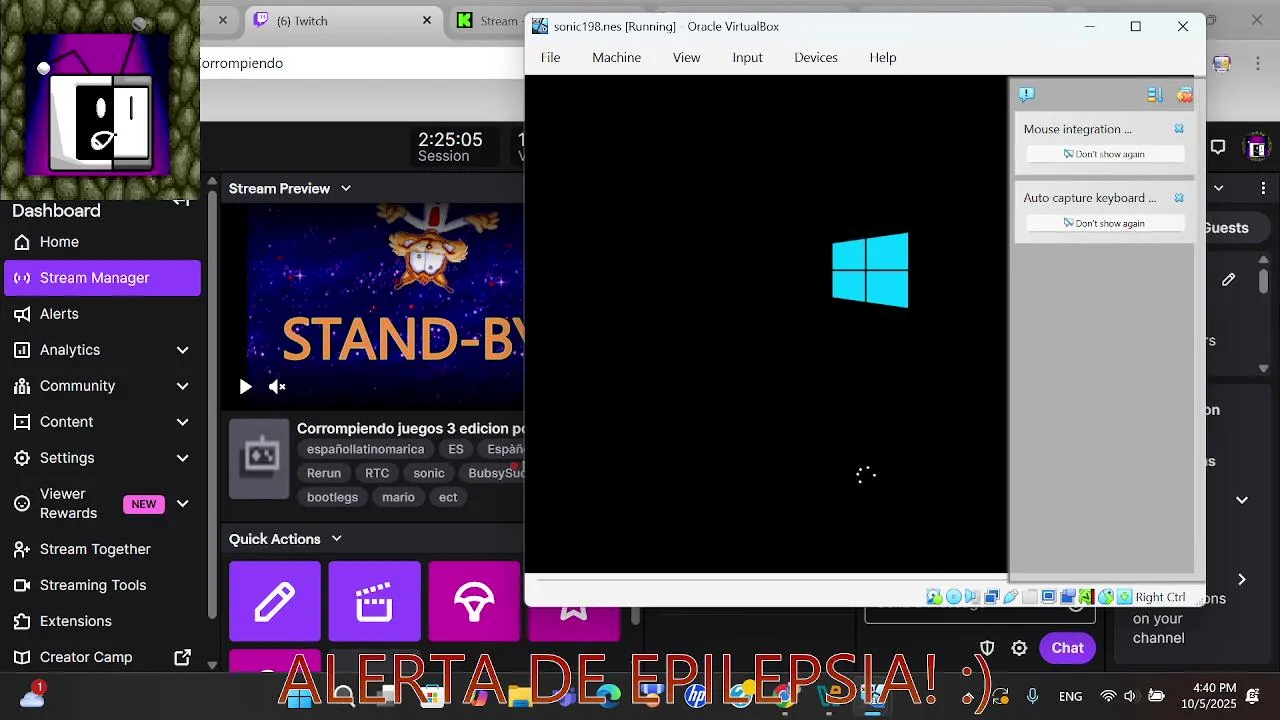Open the VirtualBox Help menu
Image resolution: width=1280 pixels, height=720 pixels.
coord(883,57)
